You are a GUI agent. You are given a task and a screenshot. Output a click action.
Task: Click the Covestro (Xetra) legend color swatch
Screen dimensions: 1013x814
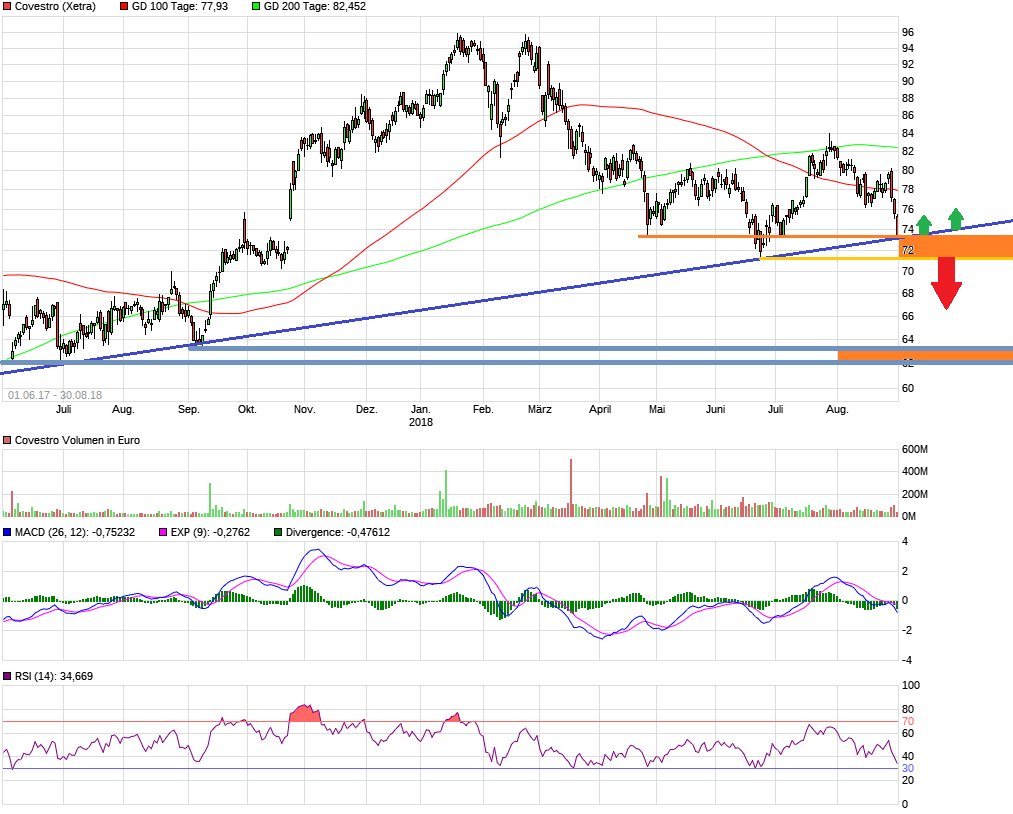click(7, 6)
